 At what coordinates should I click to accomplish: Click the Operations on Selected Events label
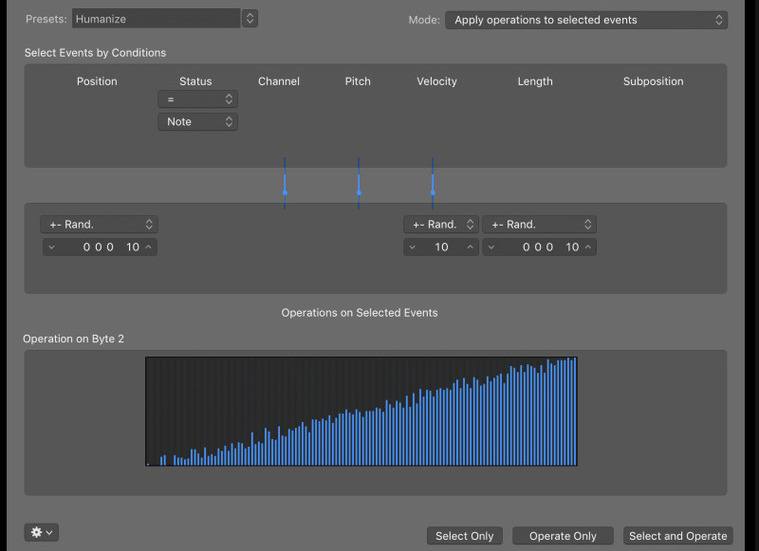tap(360, 313)
